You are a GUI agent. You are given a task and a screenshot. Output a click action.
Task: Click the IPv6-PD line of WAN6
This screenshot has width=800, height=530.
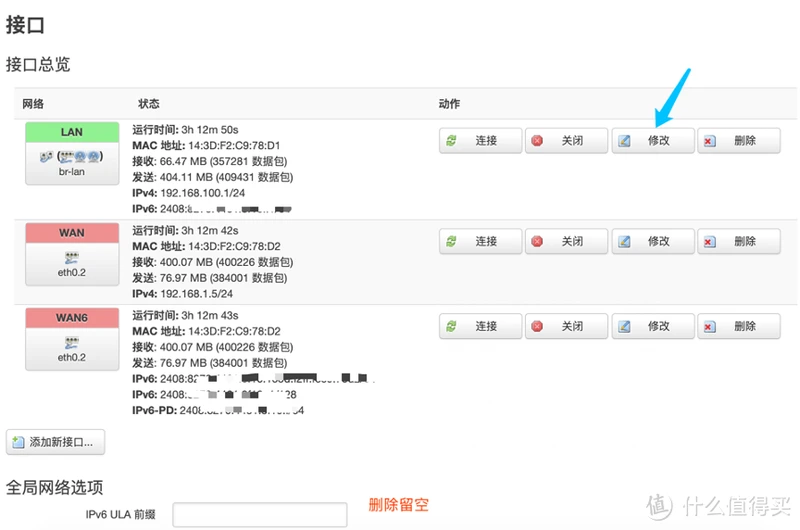[218, 410]
